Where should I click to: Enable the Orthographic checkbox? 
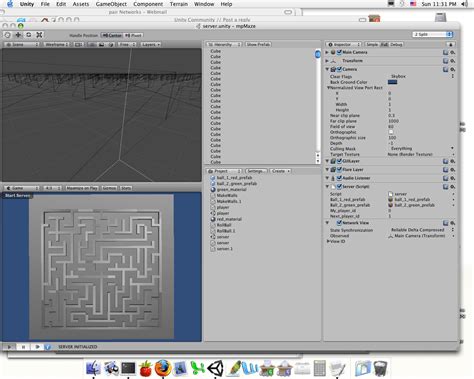point(391,132)
